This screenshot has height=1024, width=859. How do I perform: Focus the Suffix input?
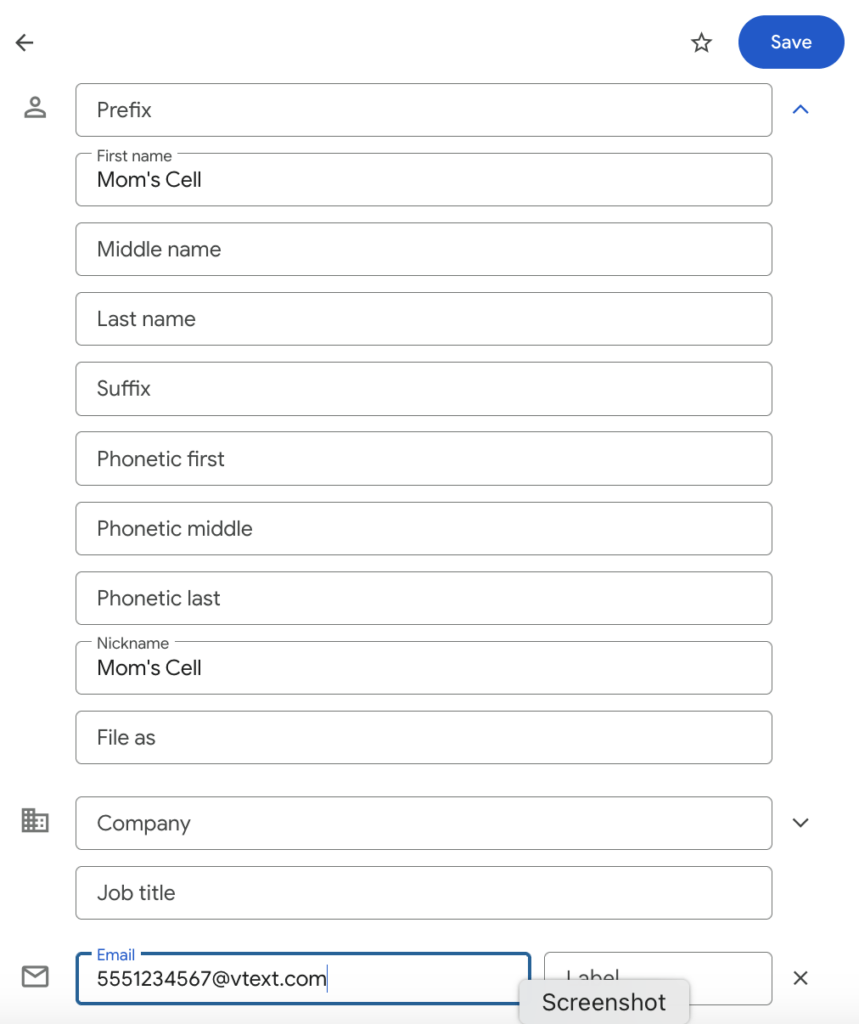[x=423, y=389]
